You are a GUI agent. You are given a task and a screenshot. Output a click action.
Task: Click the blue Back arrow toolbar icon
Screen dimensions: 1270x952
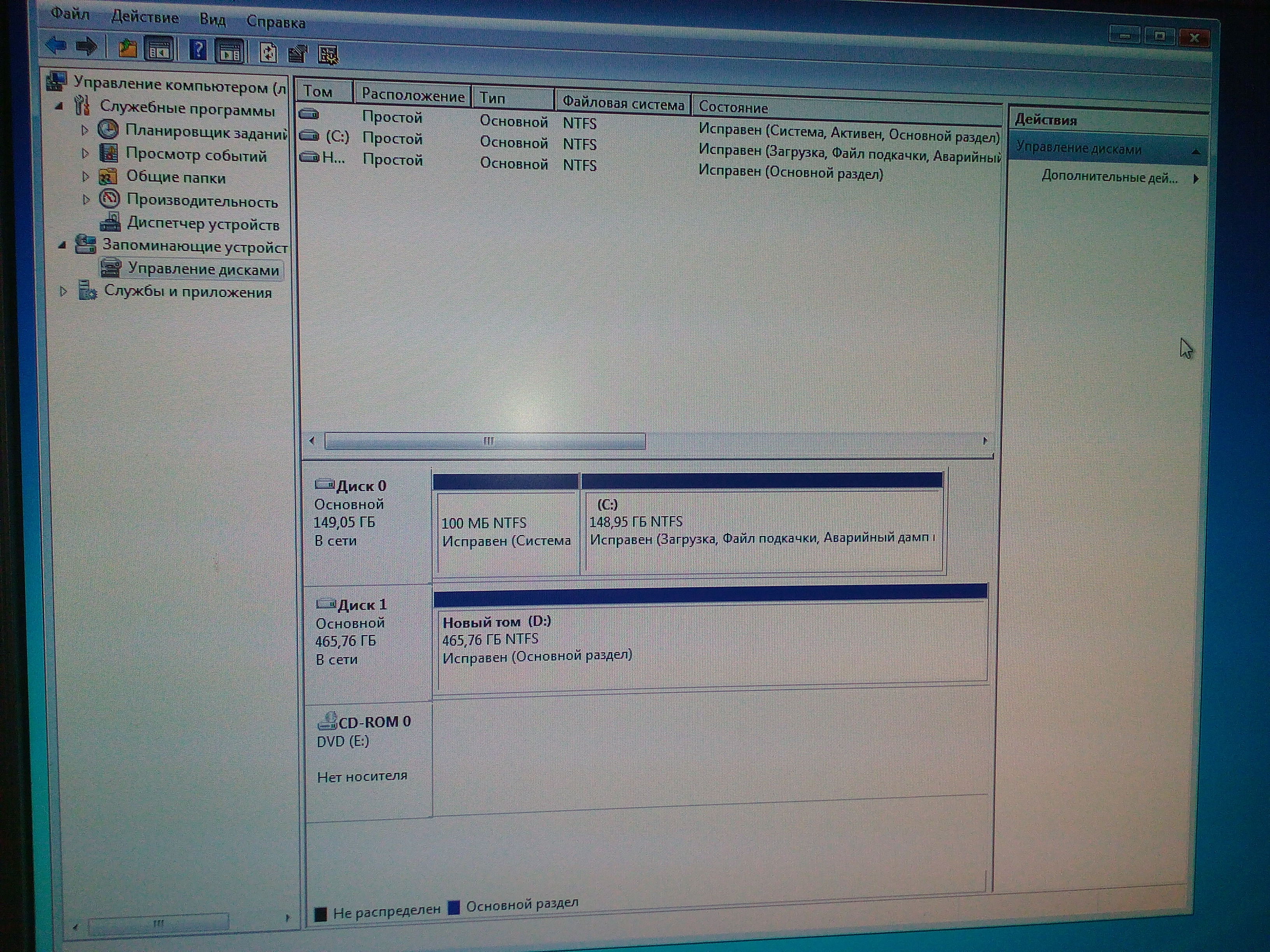point(56,45)
